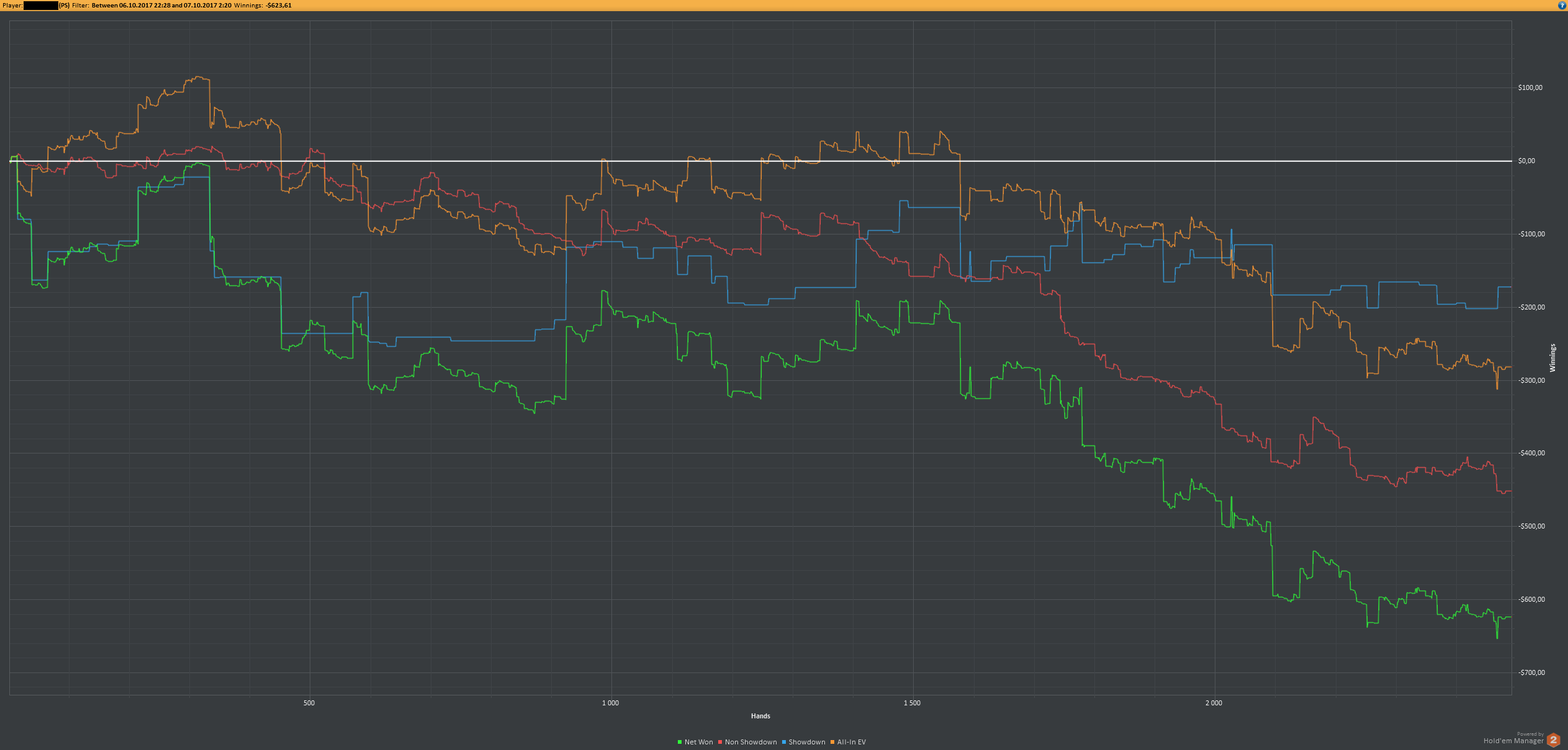Click the blue Showdown legend square
The width and height of the screenshot is (1568, 750).
click(784, 742)
